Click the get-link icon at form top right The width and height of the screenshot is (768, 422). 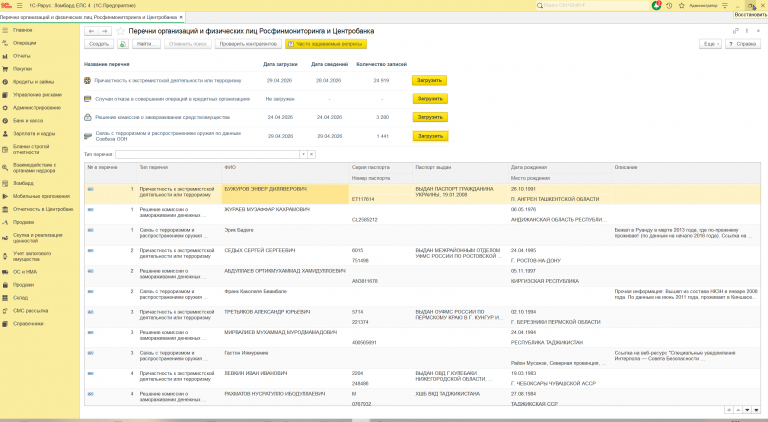point(737,32)
